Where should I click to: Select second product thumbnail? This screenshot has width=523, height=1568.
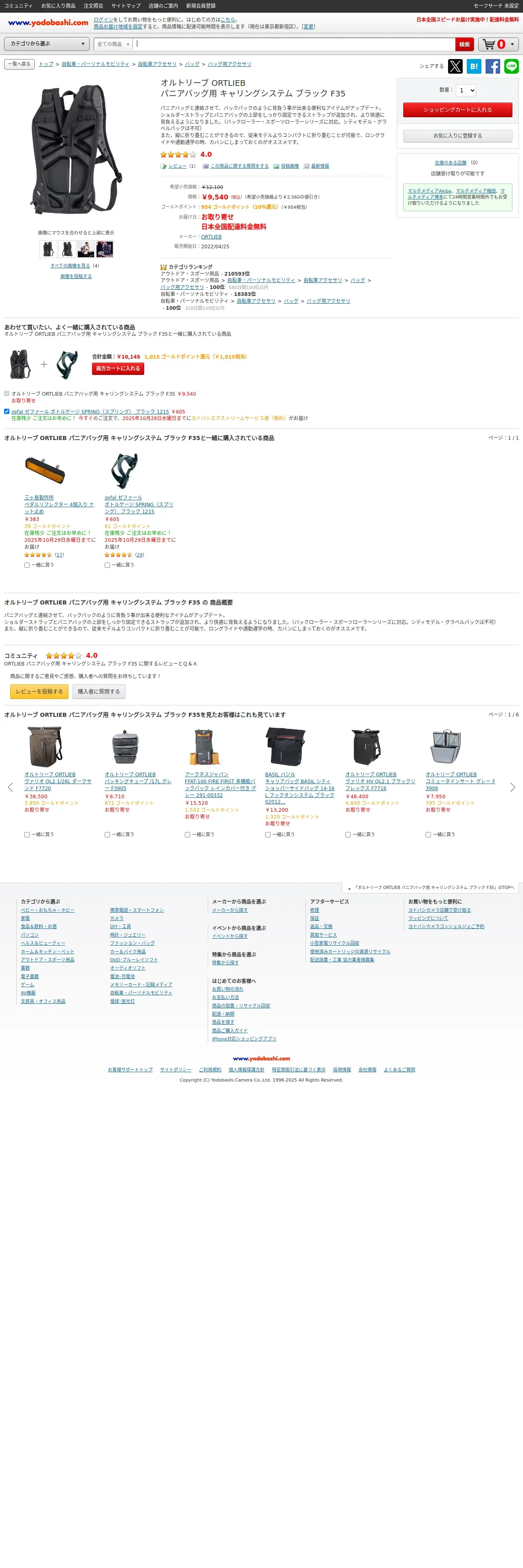tap(67, 248)
